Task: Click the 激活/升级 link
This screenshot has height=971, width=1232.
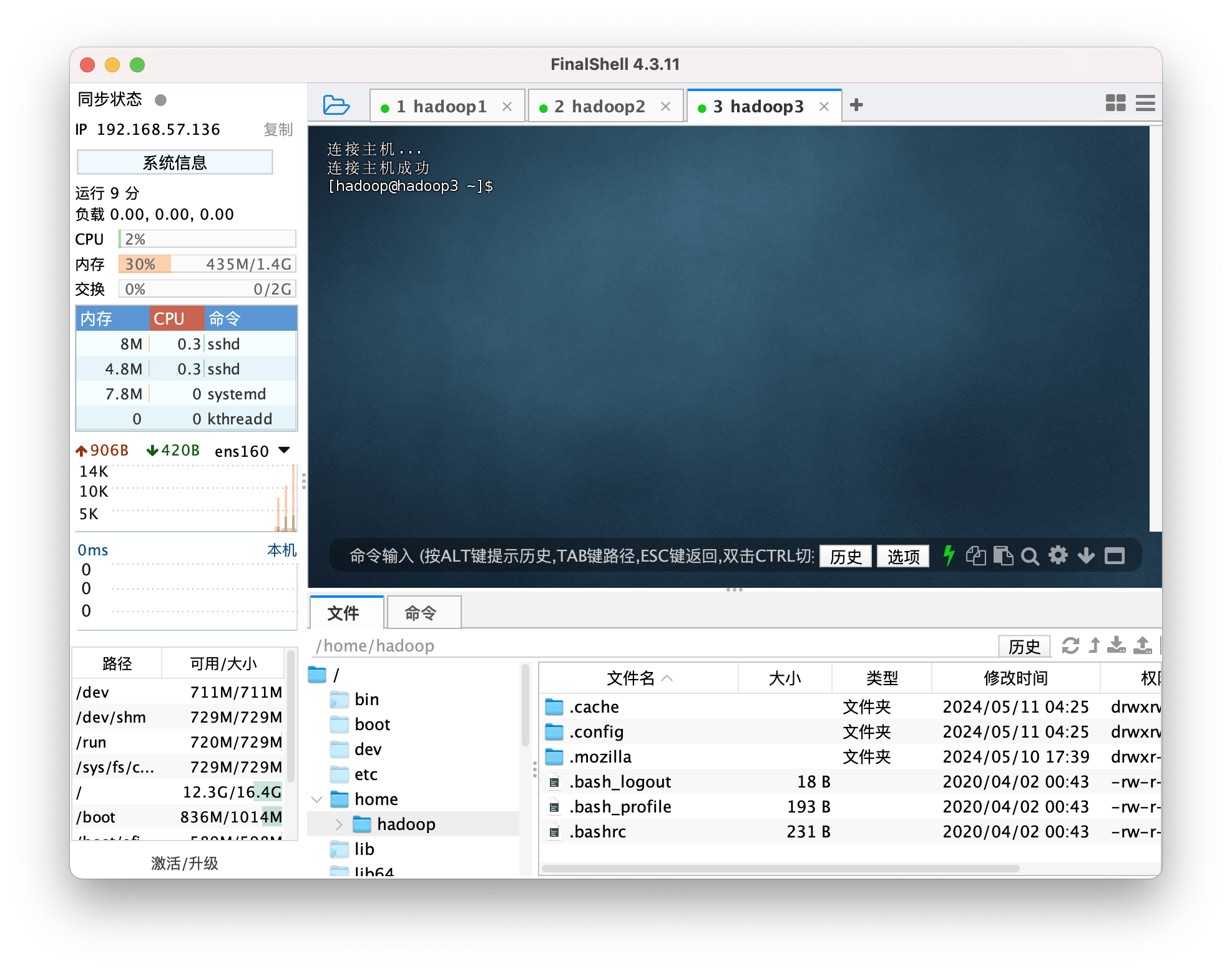Action: tap(185, 863)
